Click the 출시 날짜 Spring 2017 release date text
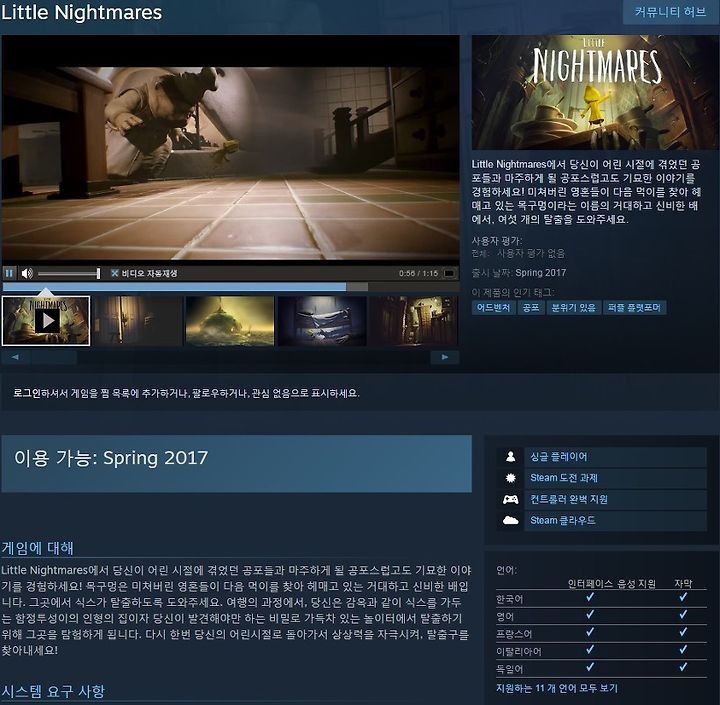720x705 pixels. coord(519,272)
